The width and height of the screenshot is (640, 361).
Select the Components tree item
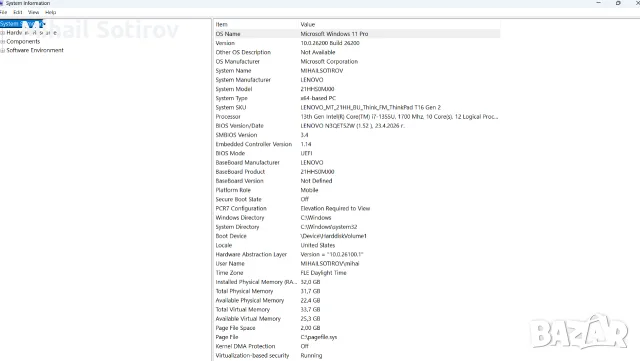(x=23, y=42)
